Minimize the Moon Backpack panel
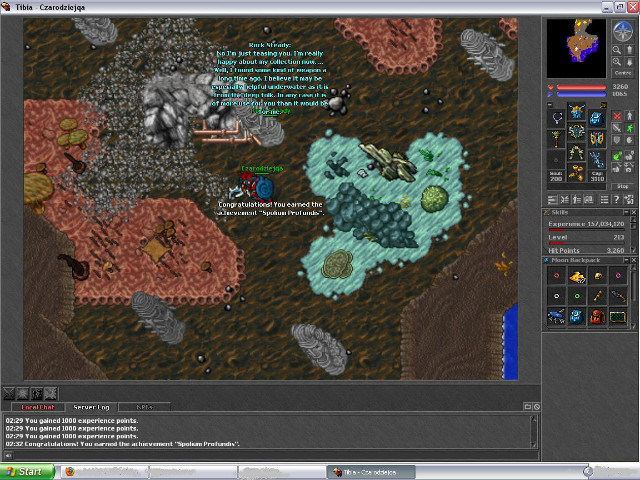640x480 pixels. tap(626, 260)
